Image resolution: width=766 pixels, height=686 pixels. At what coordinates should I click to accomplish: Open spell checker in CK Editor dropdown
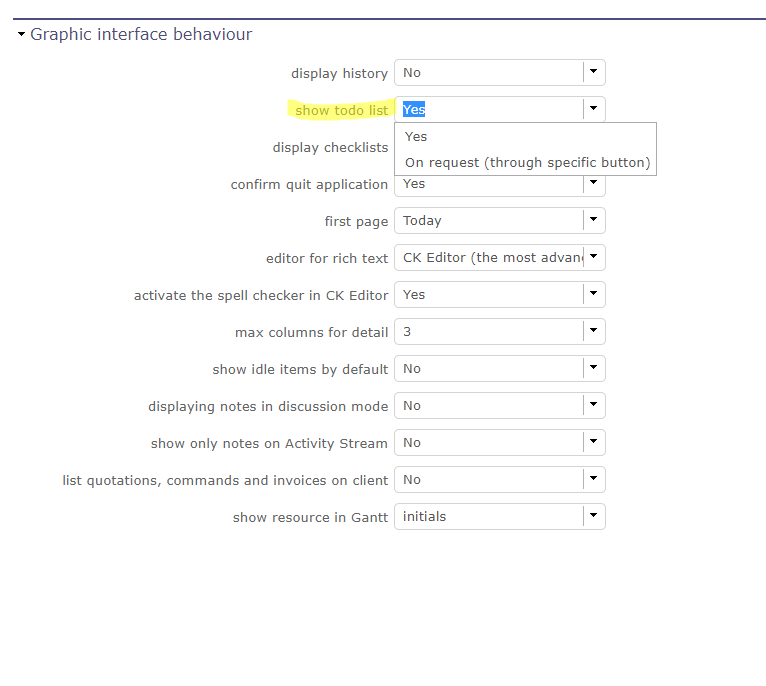pos(593,294)
